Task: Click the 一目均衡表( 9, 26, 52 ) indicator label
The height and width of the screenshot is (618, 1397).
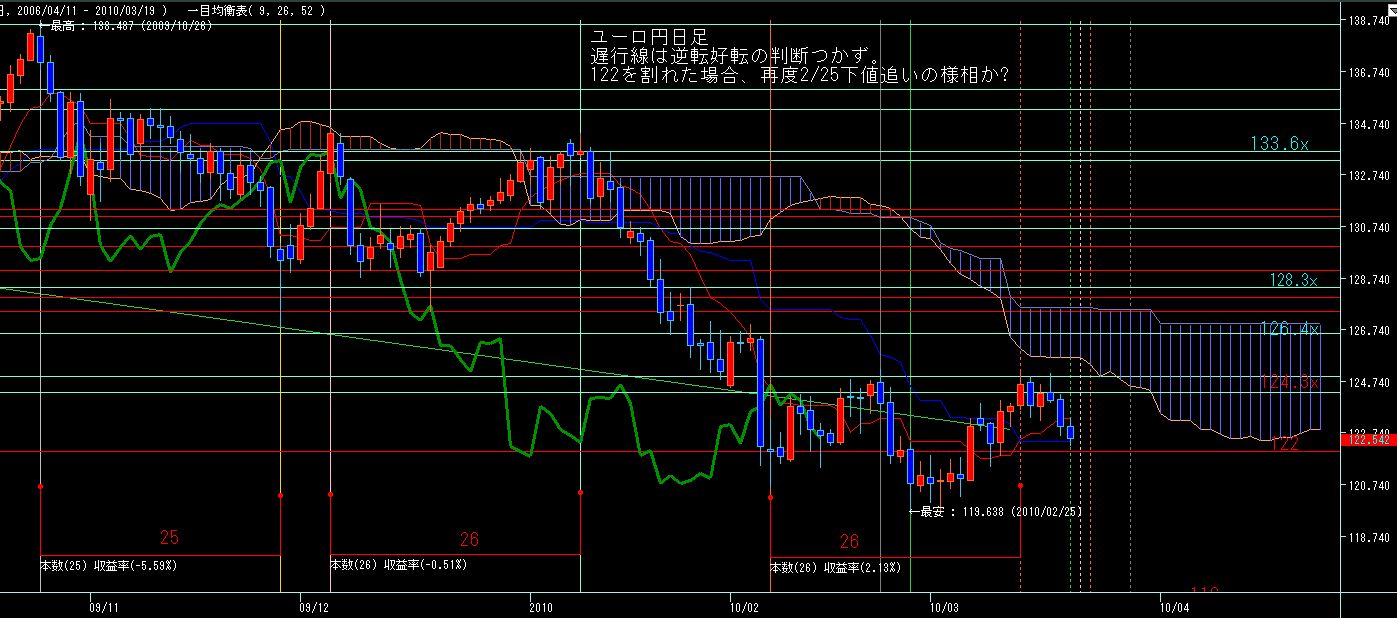Action: [x=256, y=10]
